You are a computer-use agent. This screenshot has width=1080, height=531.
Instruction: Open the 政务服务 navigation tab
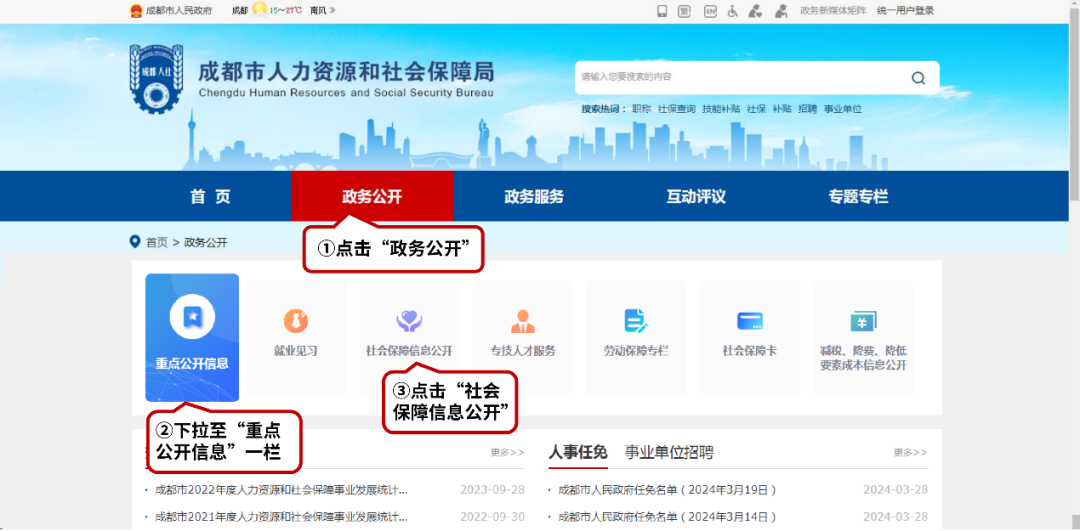point(534,196)
